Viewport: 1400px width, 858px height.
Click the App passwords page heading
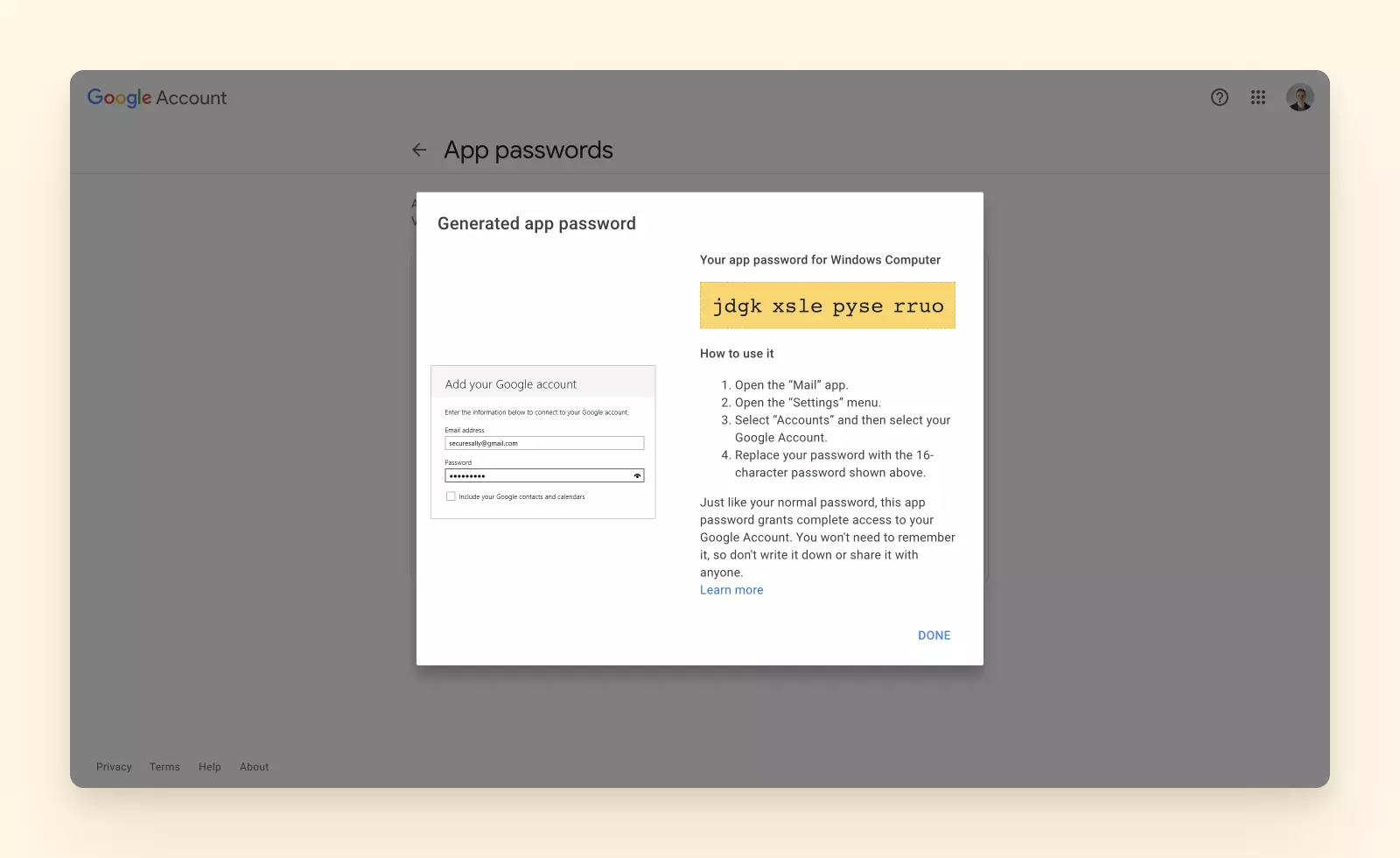[x=528, y=150]
